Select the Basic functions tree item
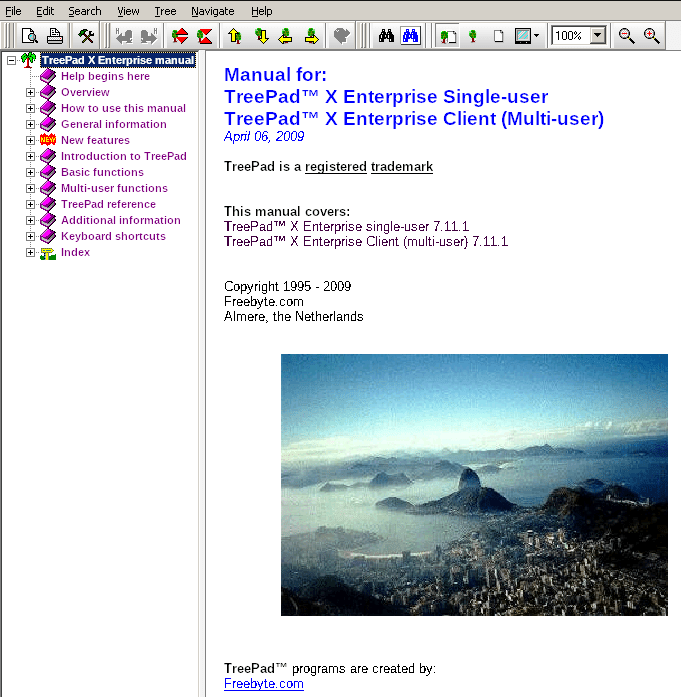Screen dimensions: 681x697 pyautogui.click(x=102, y=172)
